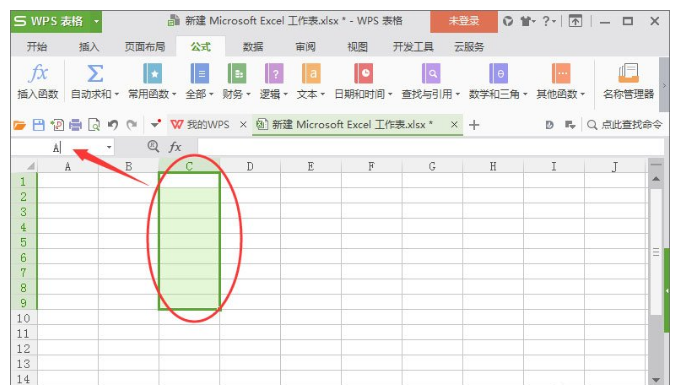
Task: Open the All (全部) functions list
Action: pyautogui.click(x=199, y=81)
